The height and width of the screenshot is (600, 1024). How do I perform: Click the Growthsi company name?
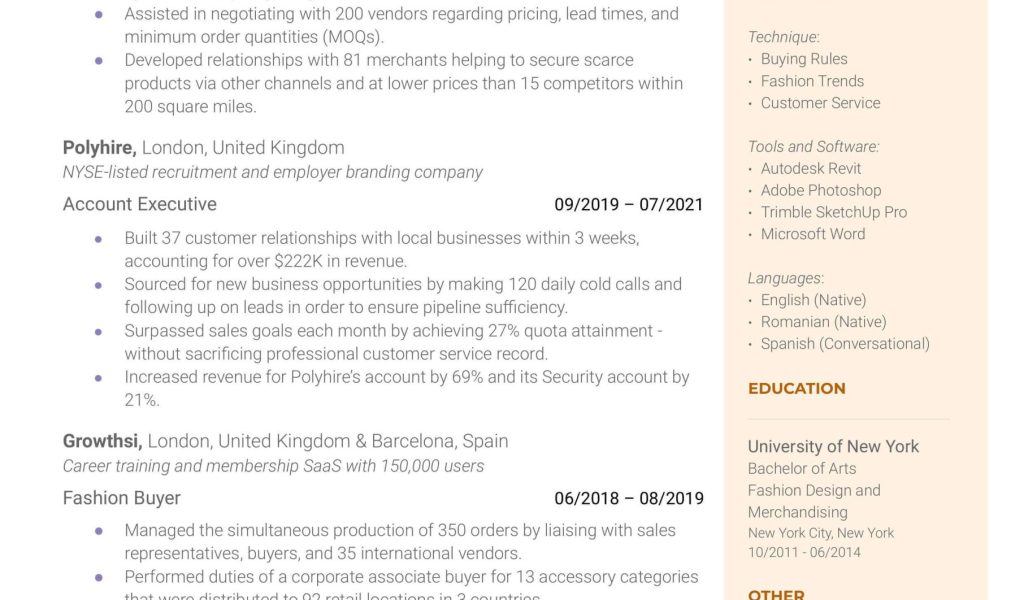pos(102,441)
